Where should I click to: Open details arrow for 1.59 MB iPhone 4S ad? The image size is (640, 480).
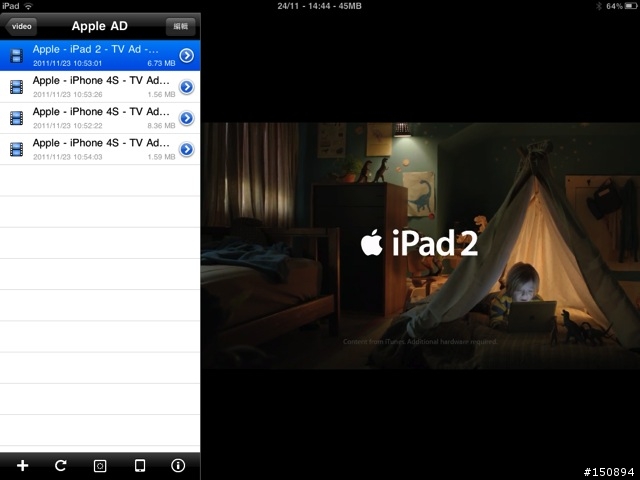[x=187, y=149]
